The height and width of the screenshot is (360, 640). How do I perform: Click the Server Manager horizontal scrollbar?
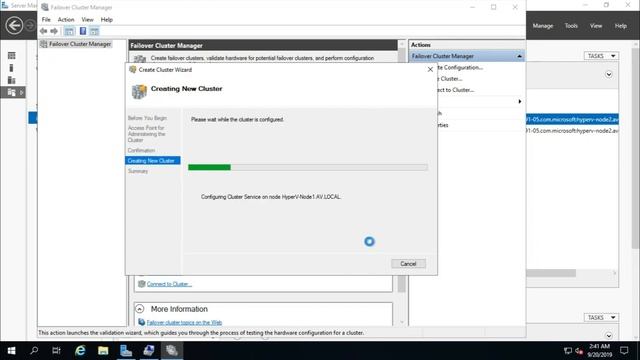click(551, 273)
